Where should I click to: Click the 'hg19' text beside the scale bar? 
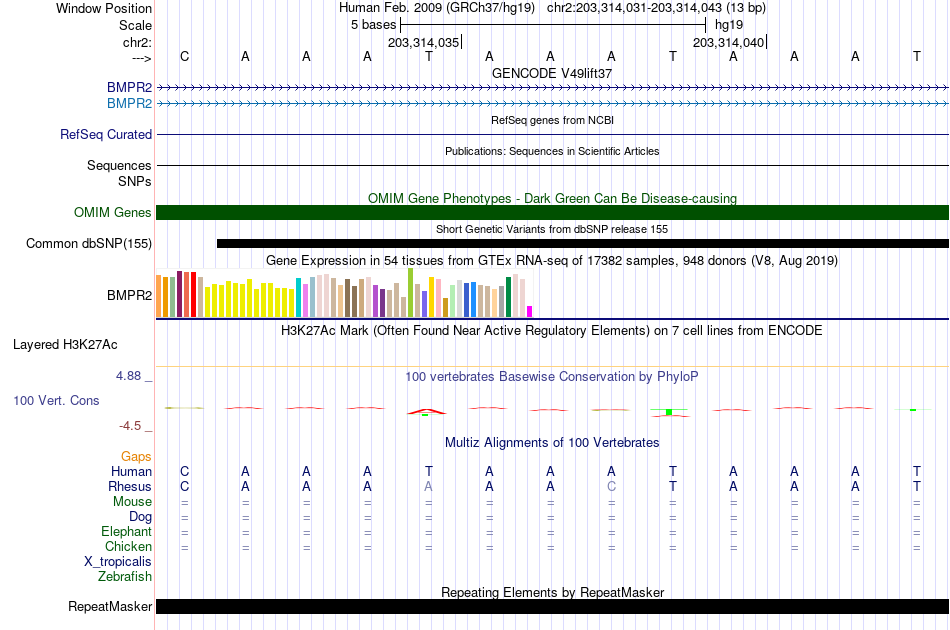coord(729,25)
